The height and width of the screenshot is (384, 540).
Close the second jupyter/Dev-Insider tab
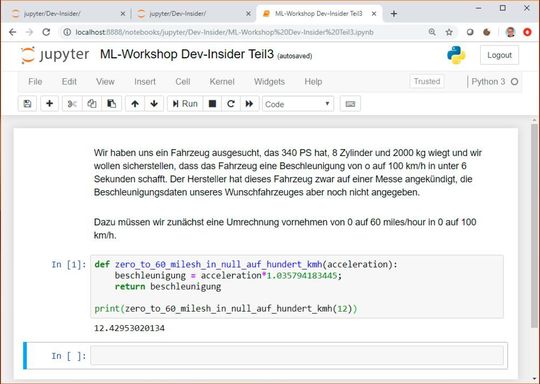248,14
